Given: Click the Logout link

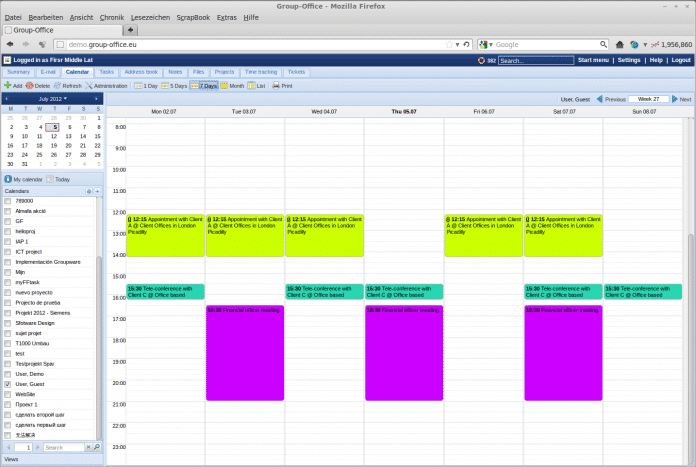Looking at the screenshot, I should (x=681, y=60).
